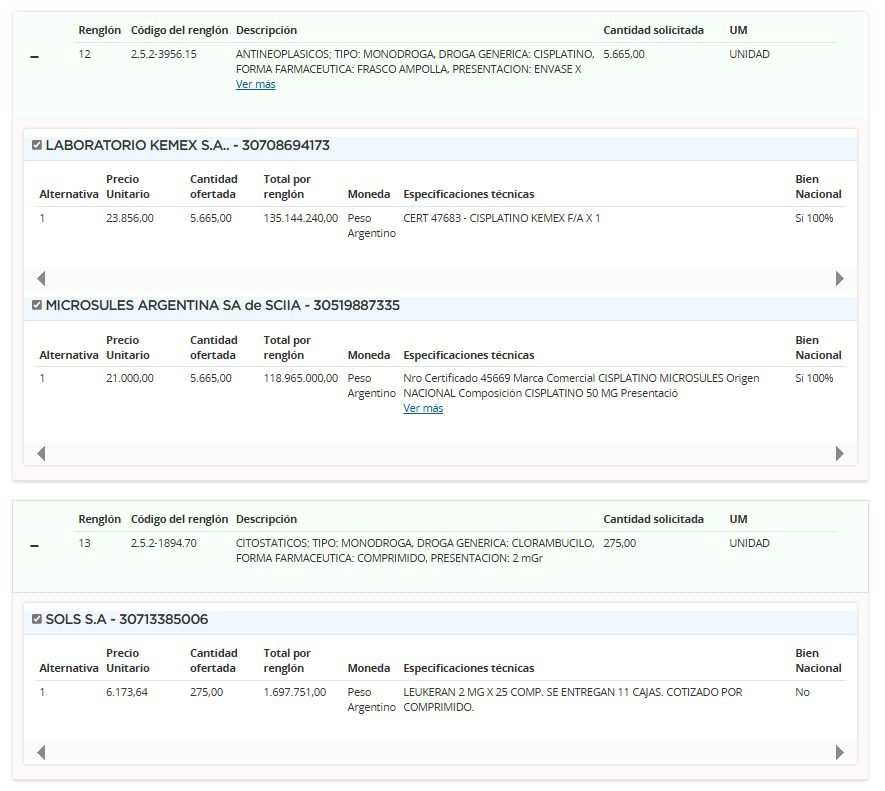885x791 pixels.
Task: Click the SOLS S.A - 30713385006 header
Action: tap(127, 619)
